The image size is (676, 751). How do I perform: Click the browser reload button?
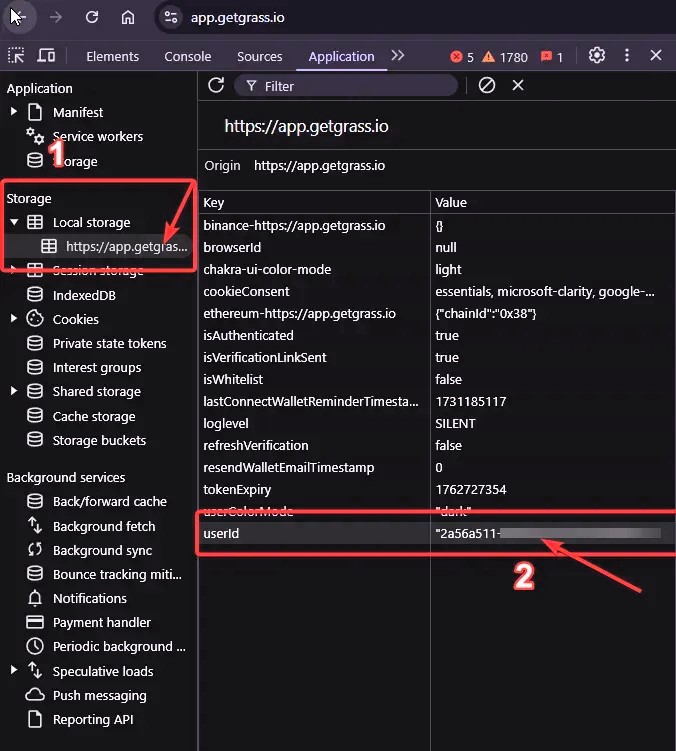tap(92, 17)
